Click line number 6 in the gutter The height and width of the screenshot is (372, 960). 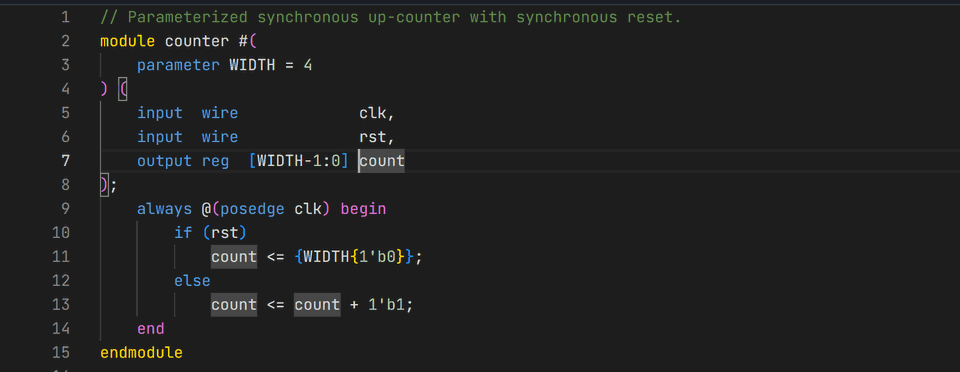(x=66, y=136)
